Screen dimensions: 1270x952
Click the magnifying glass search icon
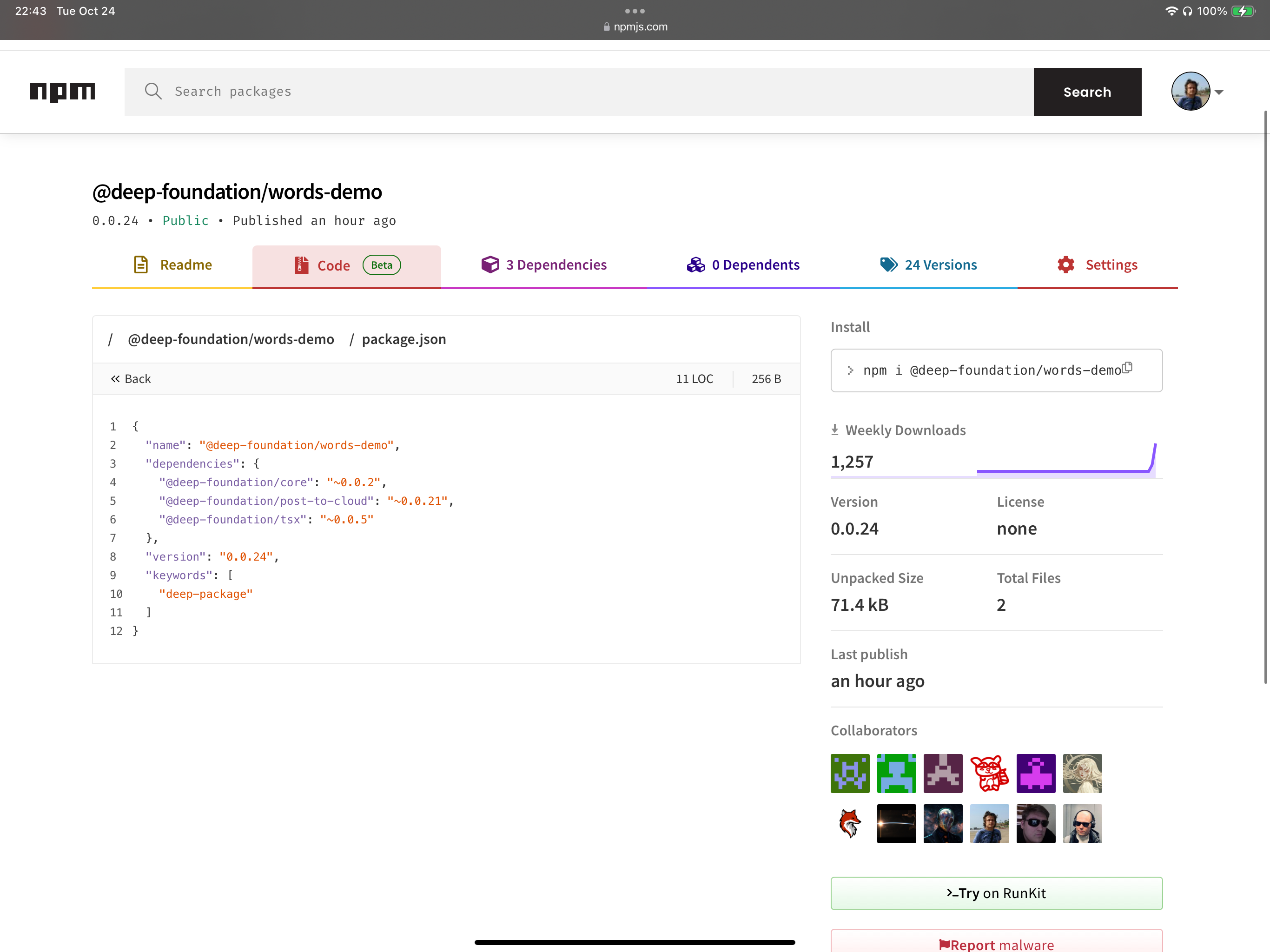click(153, 91)
